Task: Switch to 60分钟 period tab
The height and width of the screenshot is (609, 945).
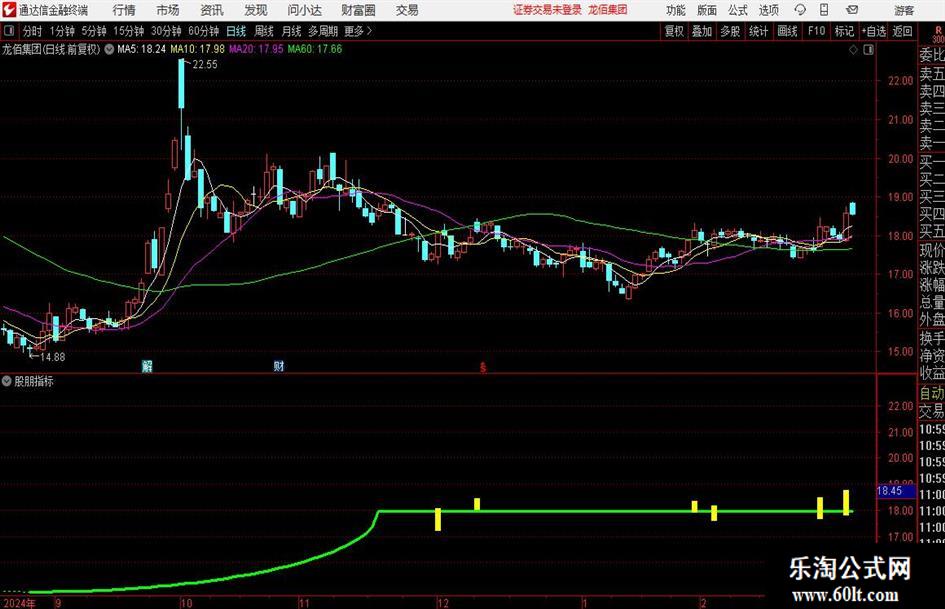Action: coord(204,31)
